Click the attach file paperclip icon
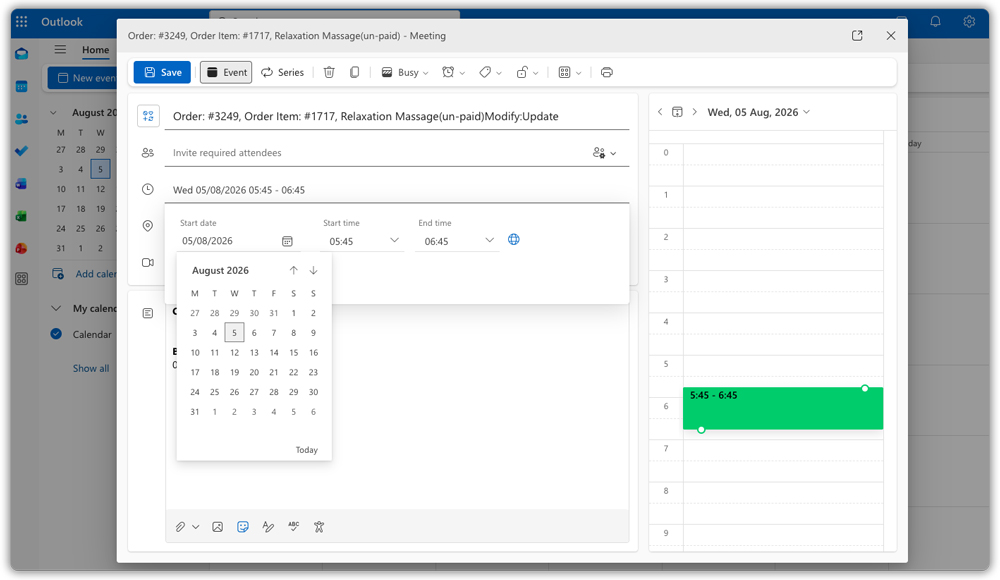Viewport: 1000px width, 580px height. coord(180,526)
